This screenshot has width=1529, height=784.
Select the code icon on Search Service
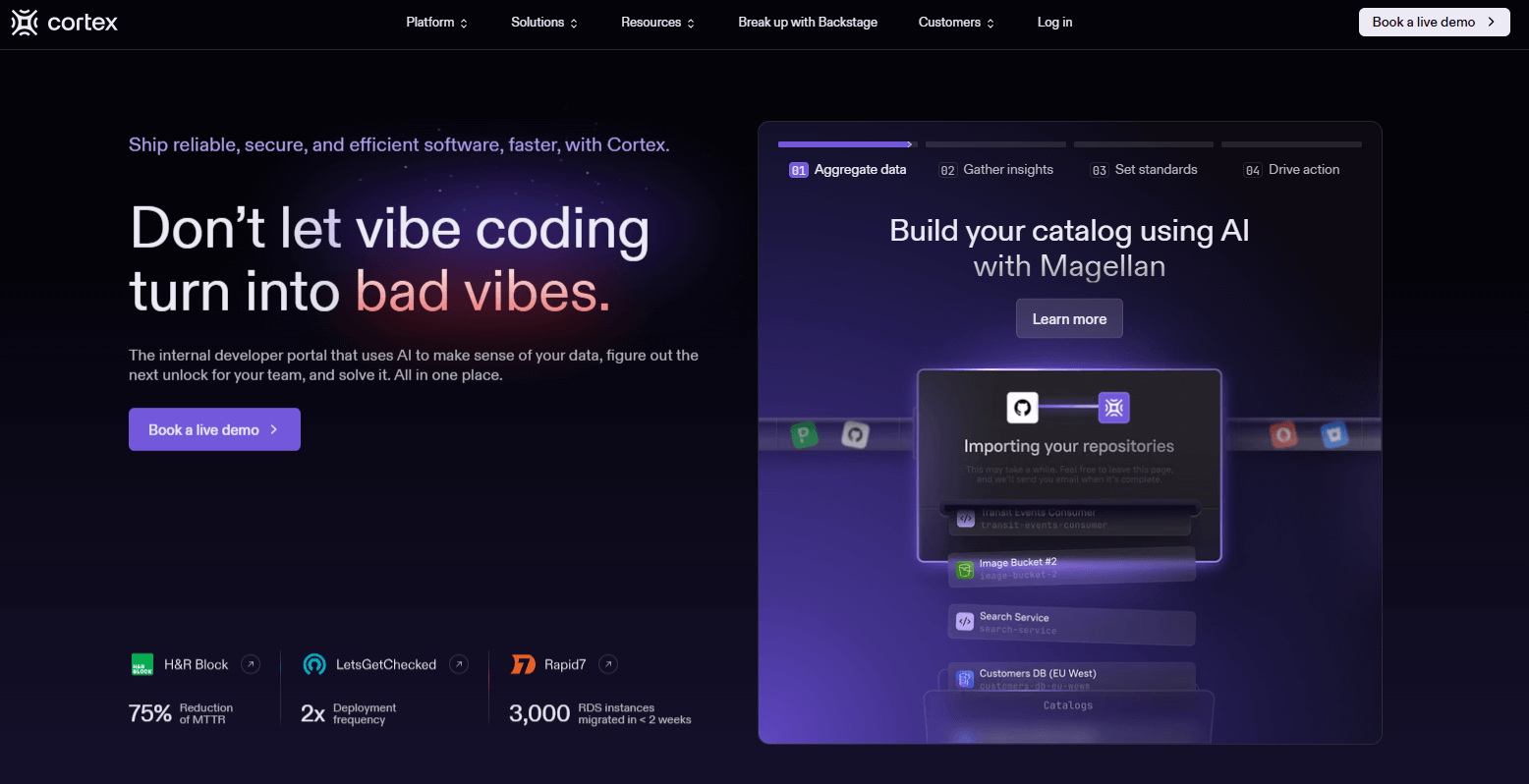tap(963, 621)
